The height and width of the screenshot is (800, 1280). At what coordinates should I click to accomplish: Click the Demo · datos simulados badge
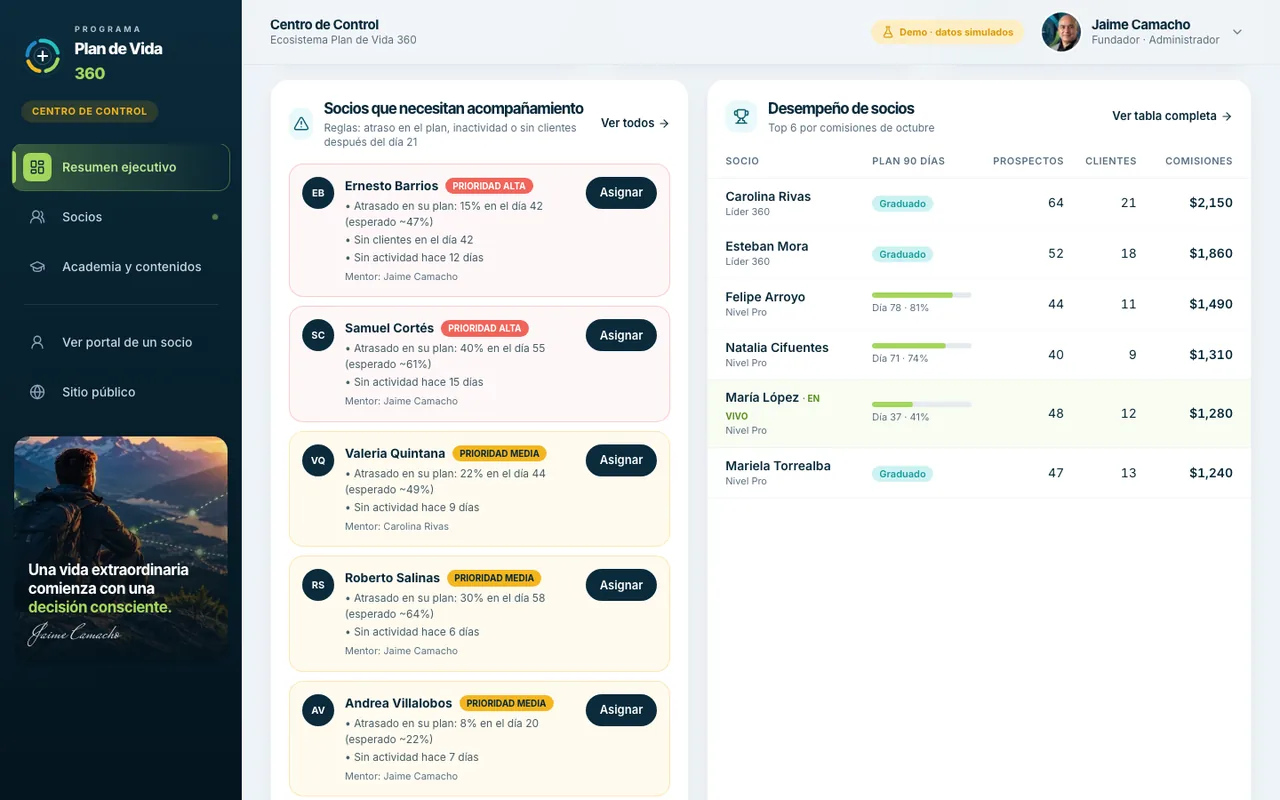[947, 32]
